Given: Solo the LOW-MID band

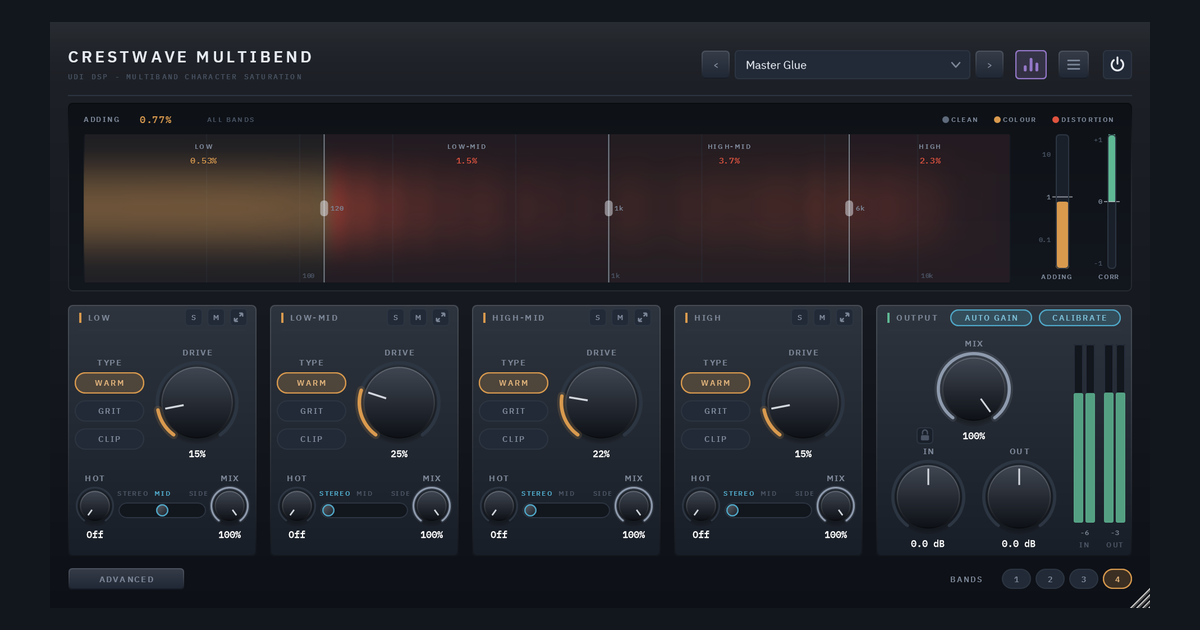Looking at the screenshot, I should point(396,317).
